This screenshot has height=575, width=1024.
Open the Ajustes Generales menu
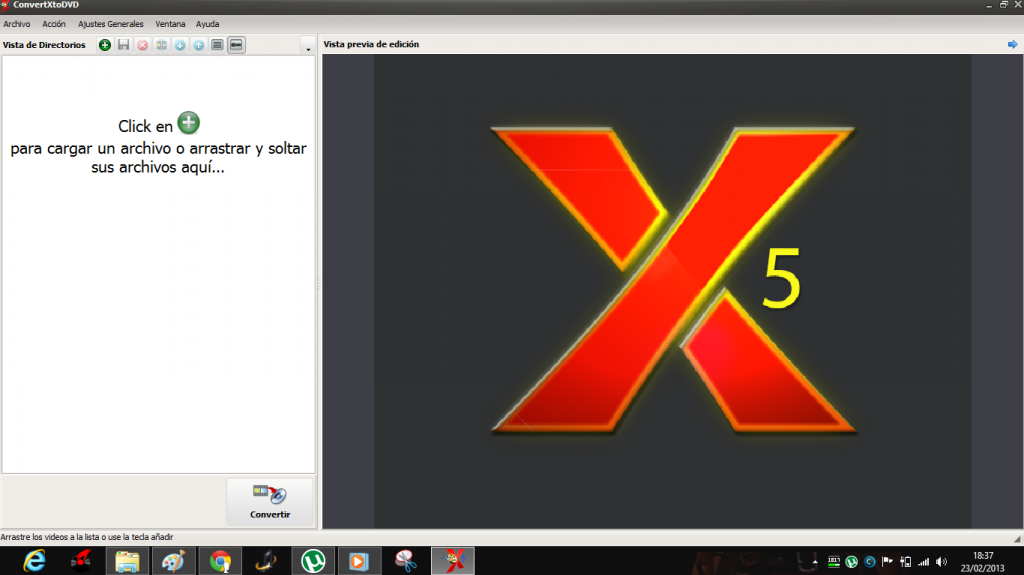tap(111, 24)
